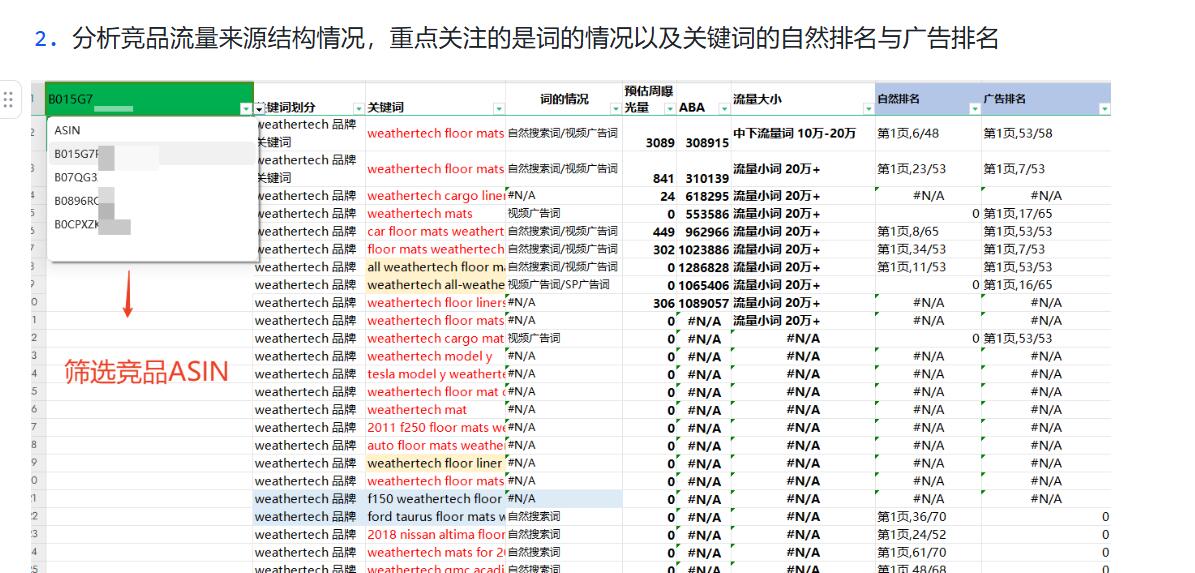
Task: Open the 自然排名 column filter arrow
Action: click(x=975, y=110)
